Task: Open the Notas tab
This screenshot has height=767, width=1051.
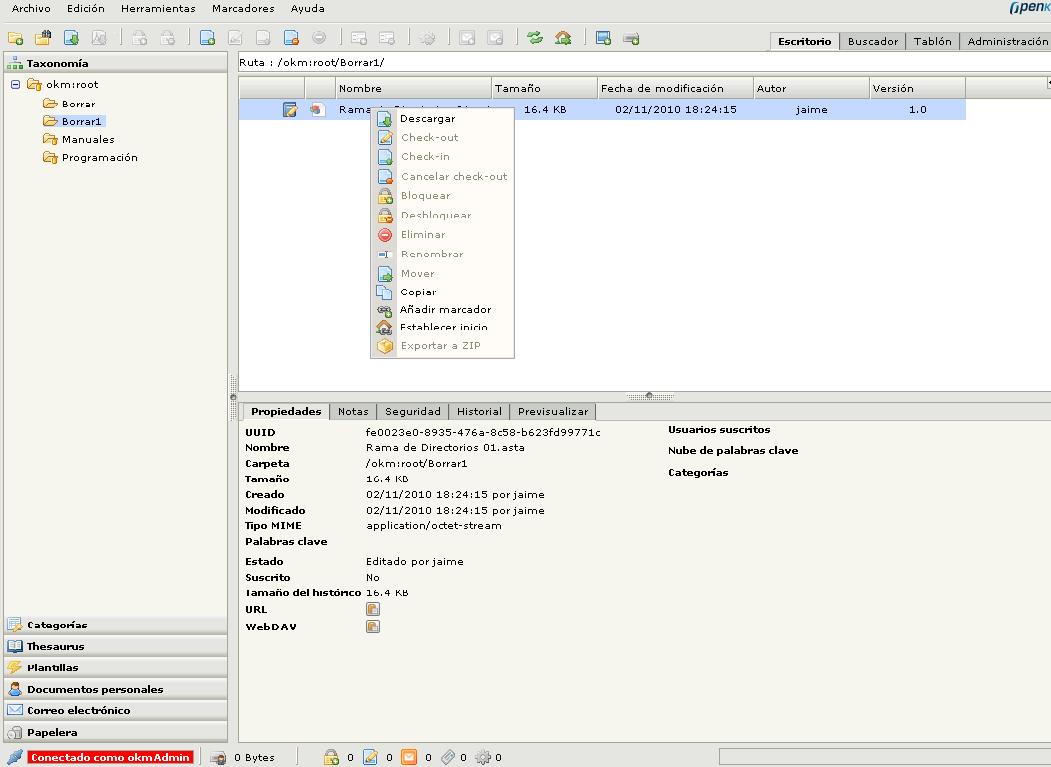Action: 353,412
